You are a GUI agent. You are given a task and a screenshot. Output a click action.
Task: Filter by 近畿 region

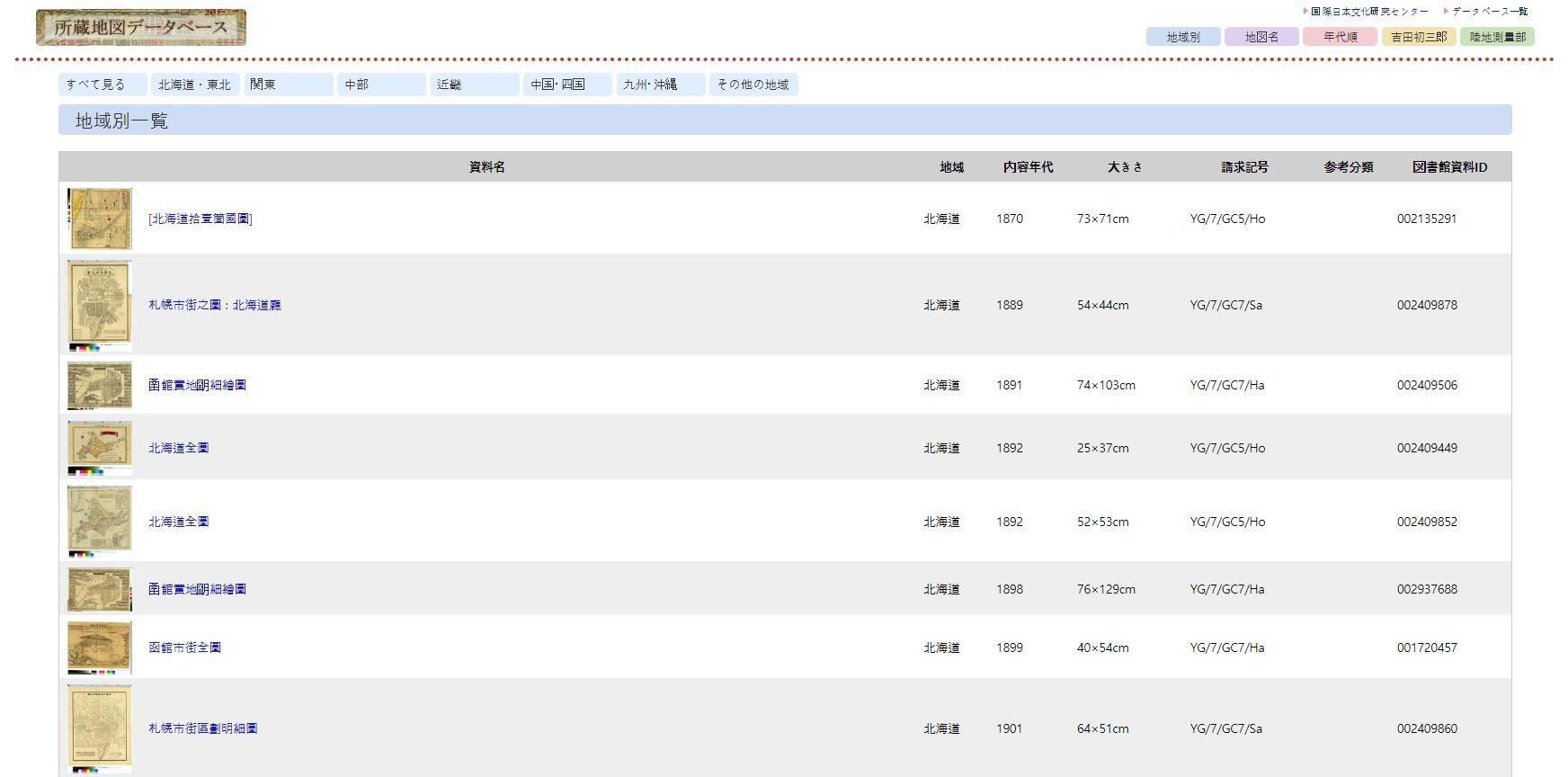474,85
